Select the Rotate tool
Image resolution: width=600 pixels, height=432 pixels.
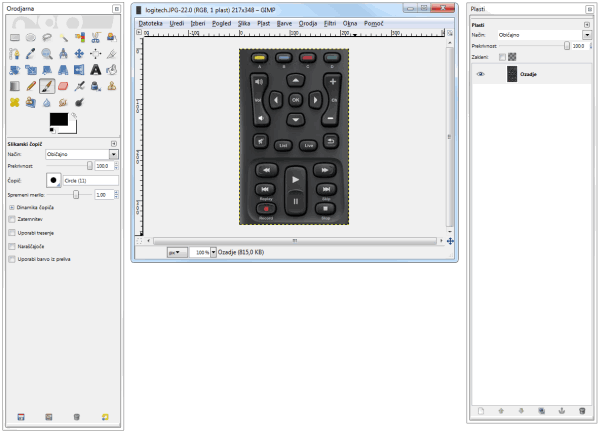pos(15,70)
